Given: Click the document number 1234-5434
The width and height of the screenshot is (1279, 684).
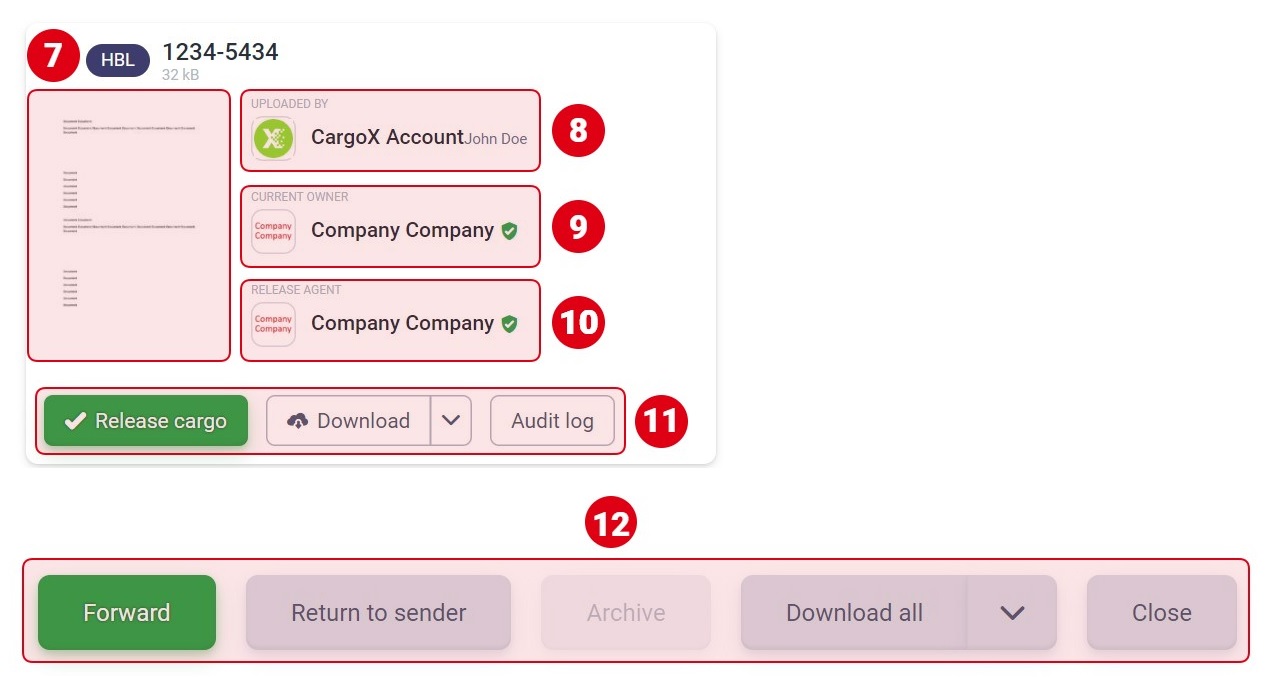Looking at the screenshot, I should tap(220, 51).
